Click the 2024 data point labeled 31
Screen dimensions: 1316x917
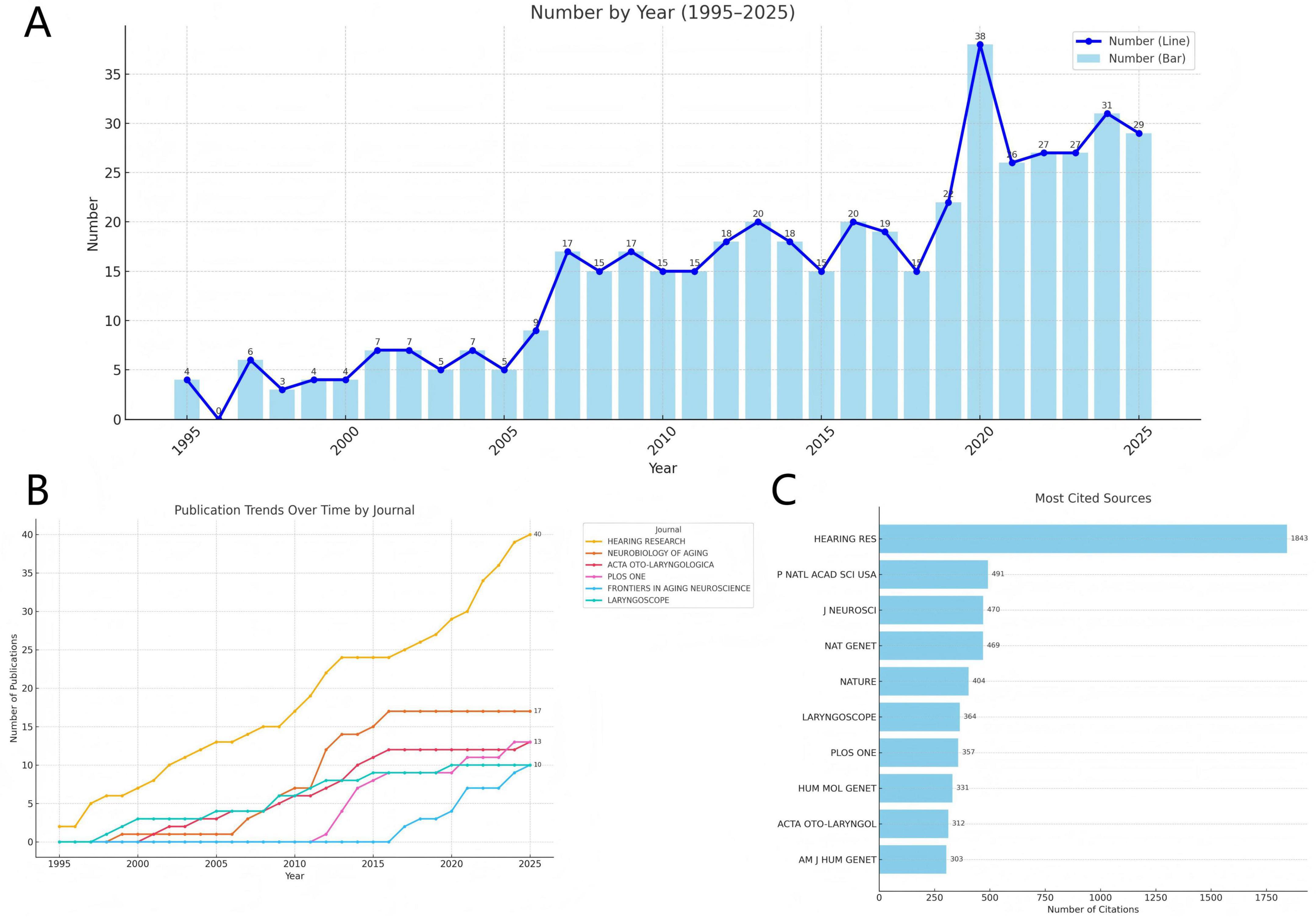pyautogui.click(x=1107, y=114)
